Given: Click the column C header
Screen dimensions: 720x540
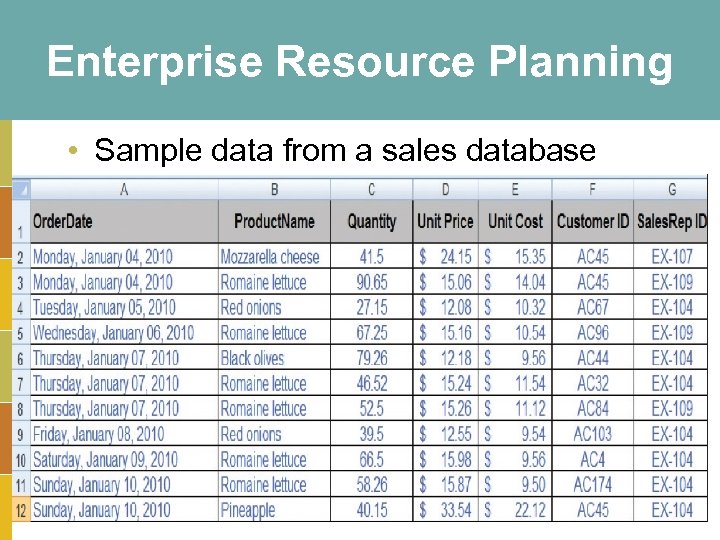Looking at the screenshot, I should pyautogui.click(x=372, y=189).
